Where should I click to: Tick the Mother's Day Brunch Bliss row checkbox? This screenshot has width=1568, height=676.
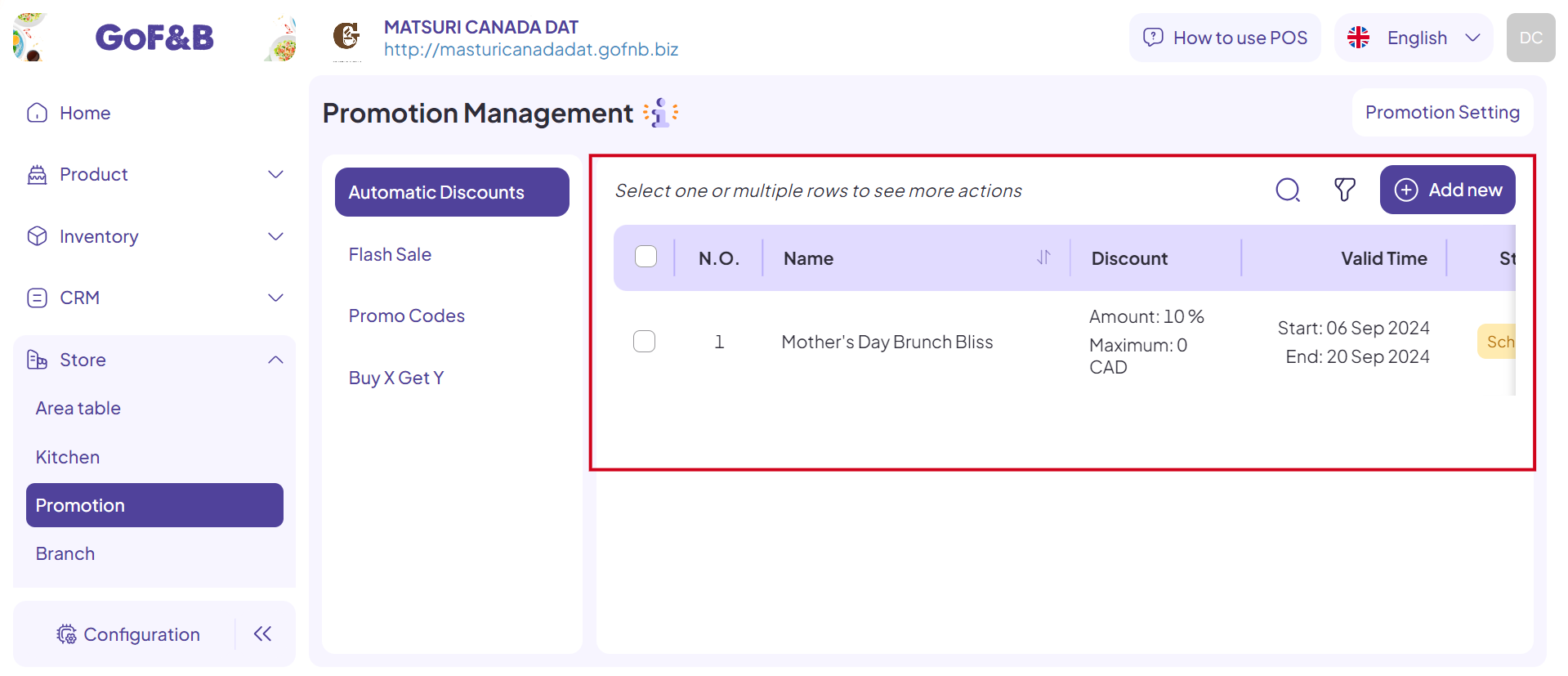pos(644,341)
